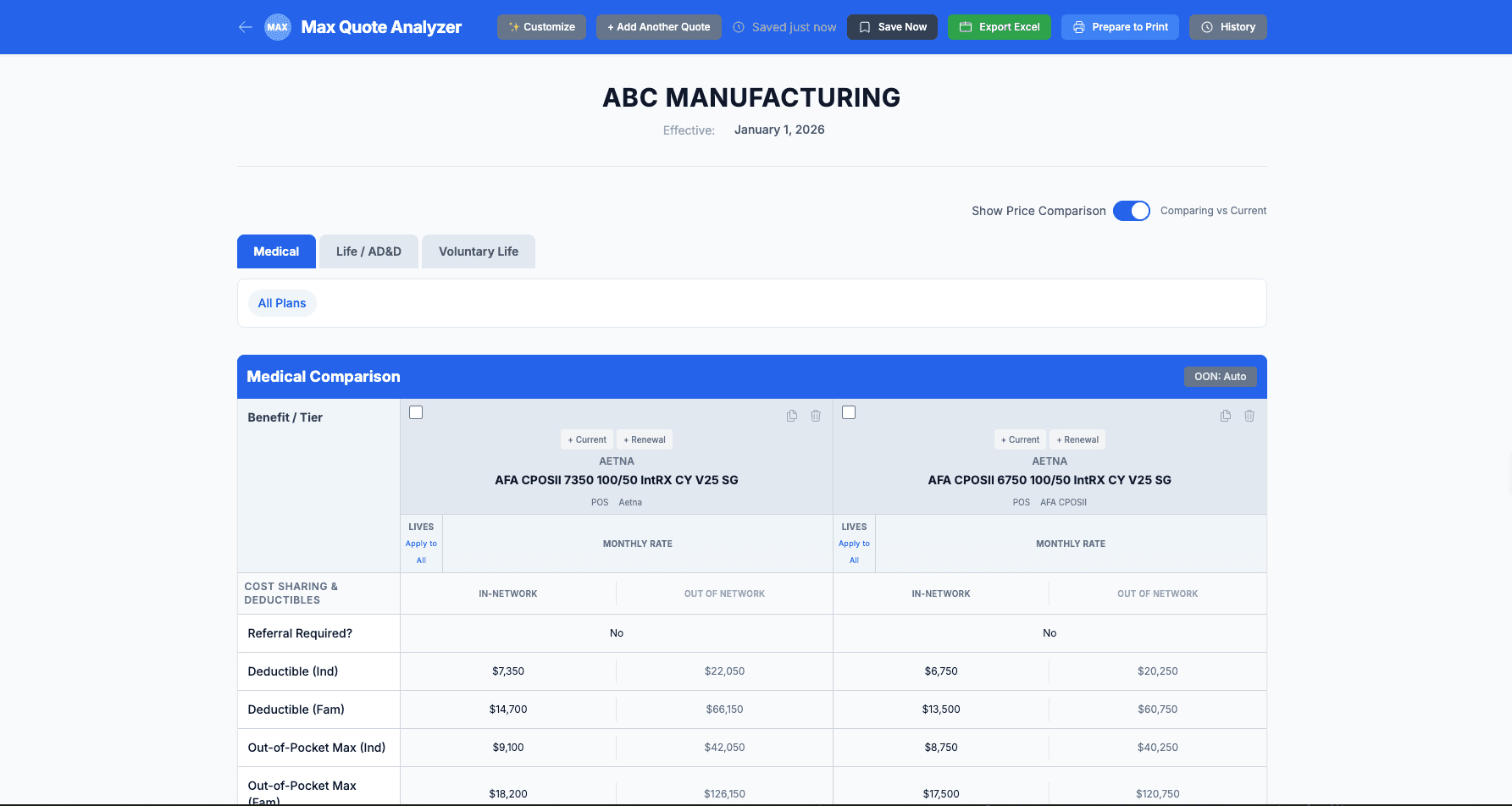Image resolution: width=1512 pixels, height=806 pixels.
Task: Duplicate the AFA CPOSII 6750 plan column
Action: pos(1225,416)
